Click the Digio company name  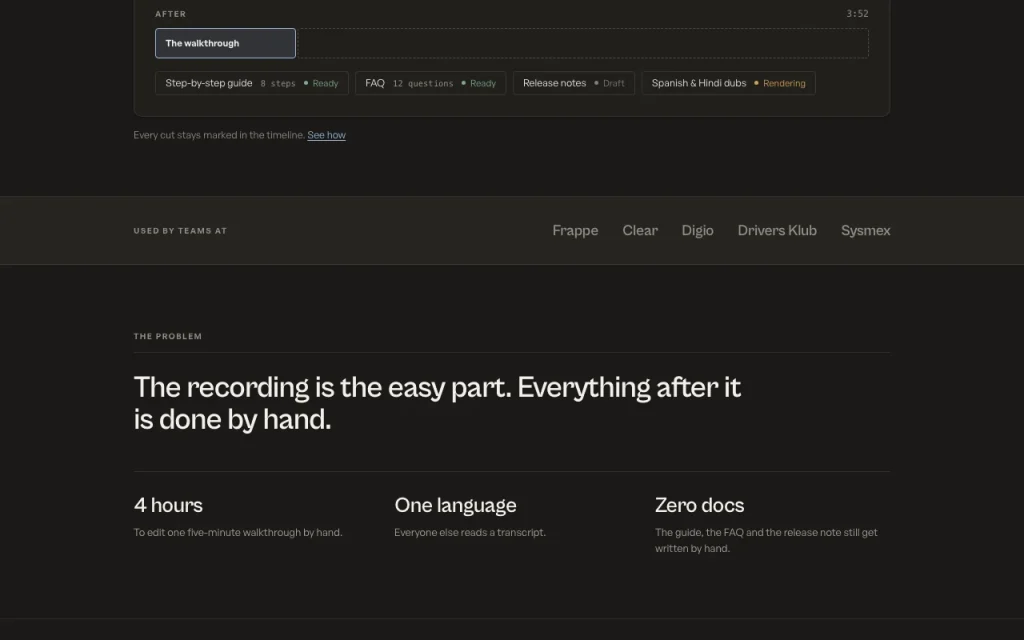(697, 231)
